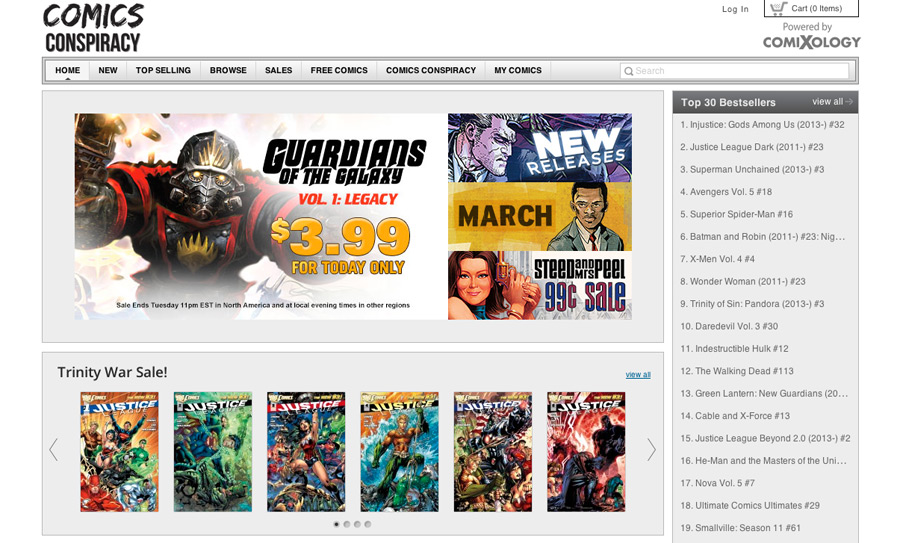900x543 pixels.
Task: Click the Comics Conspiracy logo
Action: (93, 28)
